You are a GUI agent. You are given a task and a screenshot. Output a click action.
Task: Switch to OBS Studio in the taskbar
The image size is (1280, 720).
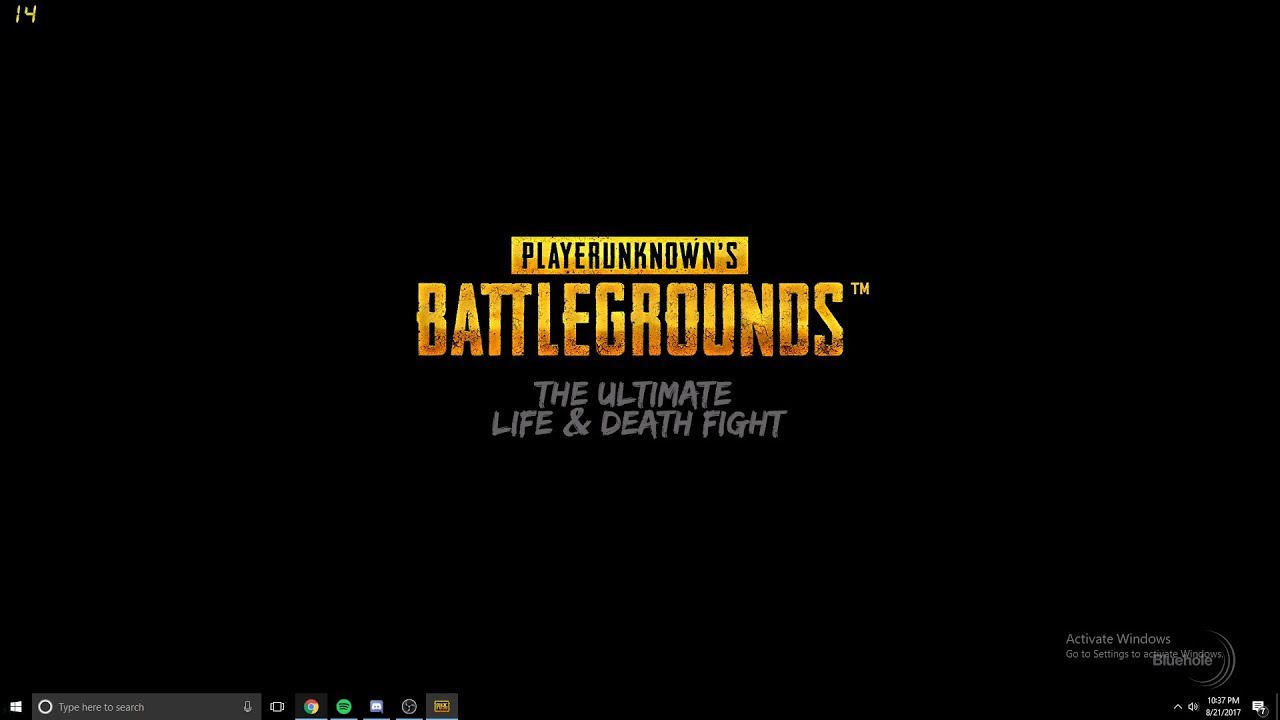(x=409, y=706)
